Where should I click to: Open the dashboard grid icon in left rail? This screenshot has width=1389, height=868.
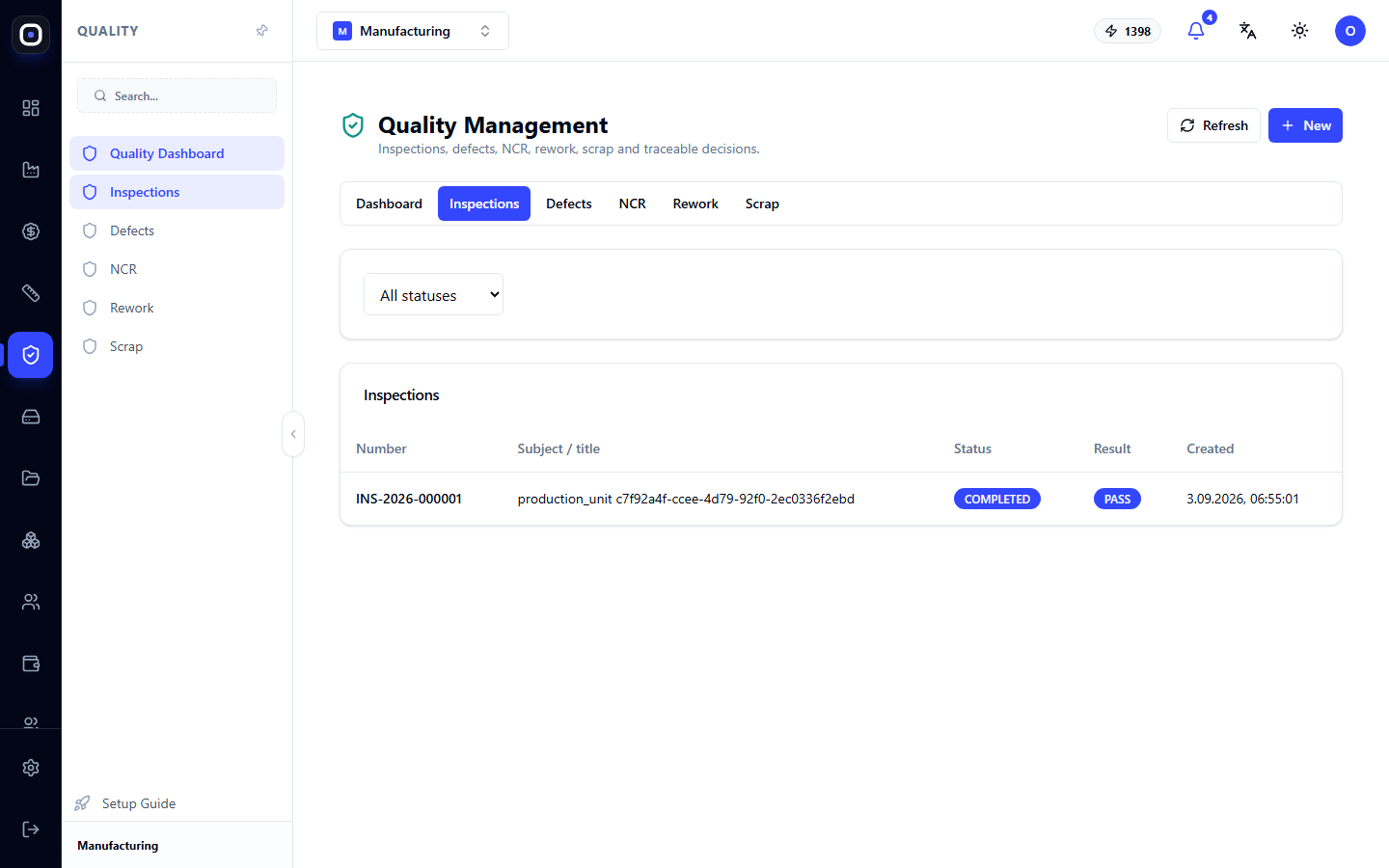tap(31, 108)
